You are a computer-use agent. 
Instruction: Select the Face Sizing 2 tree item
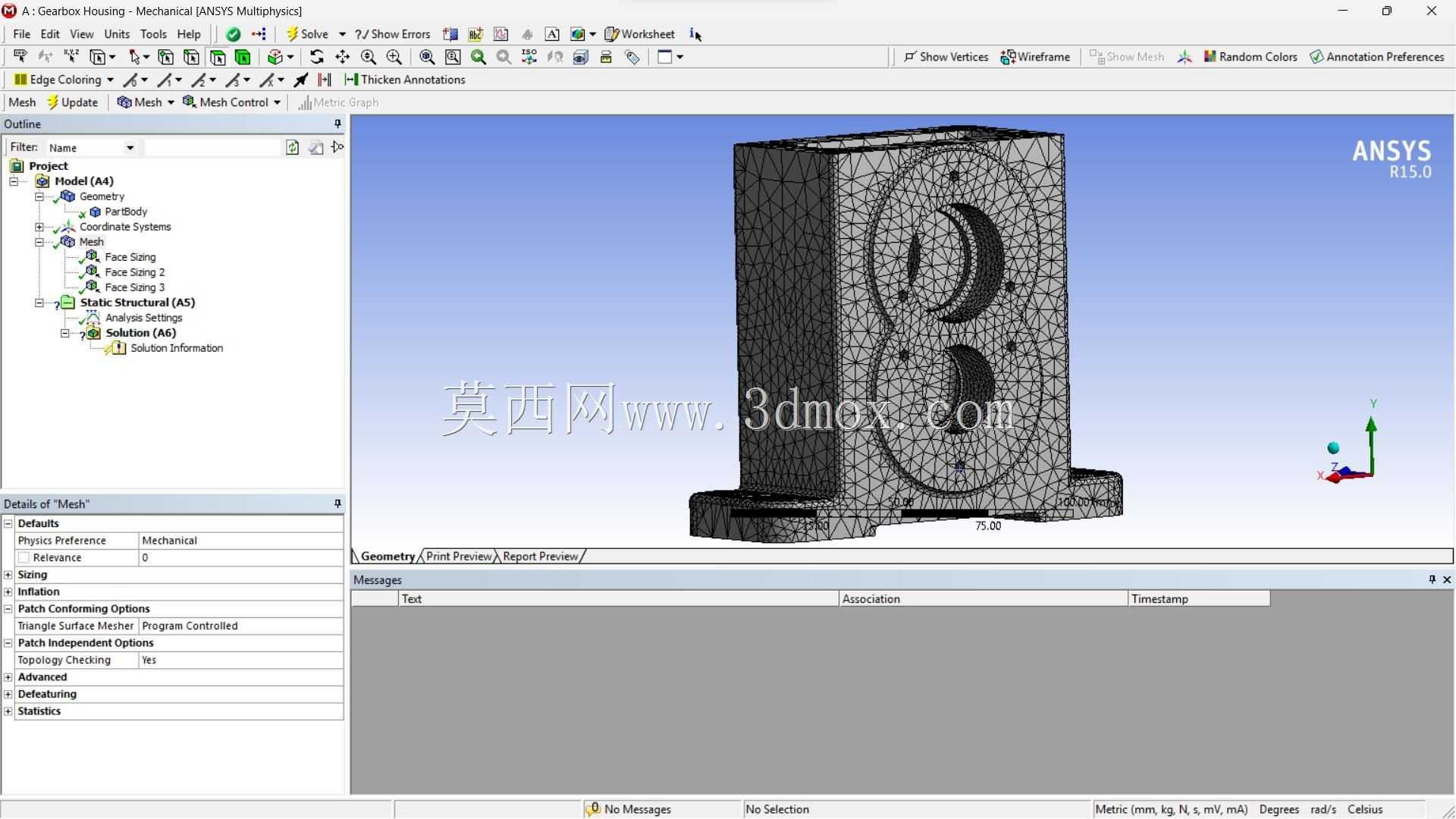pyautogui.click(x=134, y=272)
